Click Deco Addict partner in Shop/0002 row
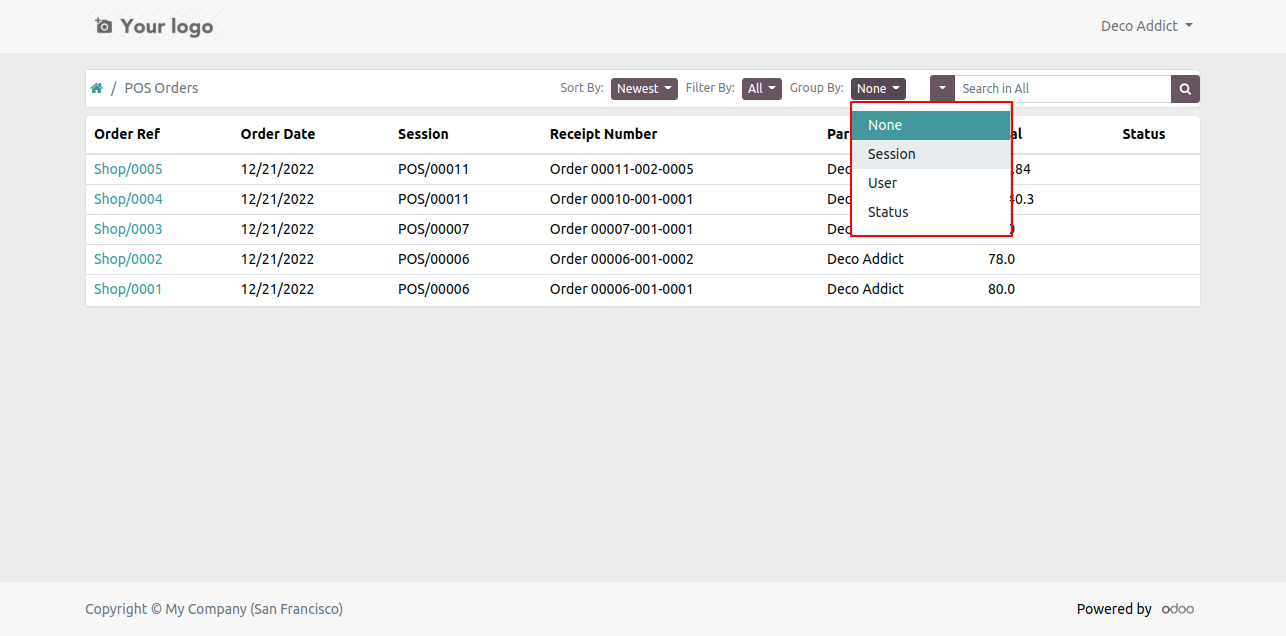 (865, 259)
